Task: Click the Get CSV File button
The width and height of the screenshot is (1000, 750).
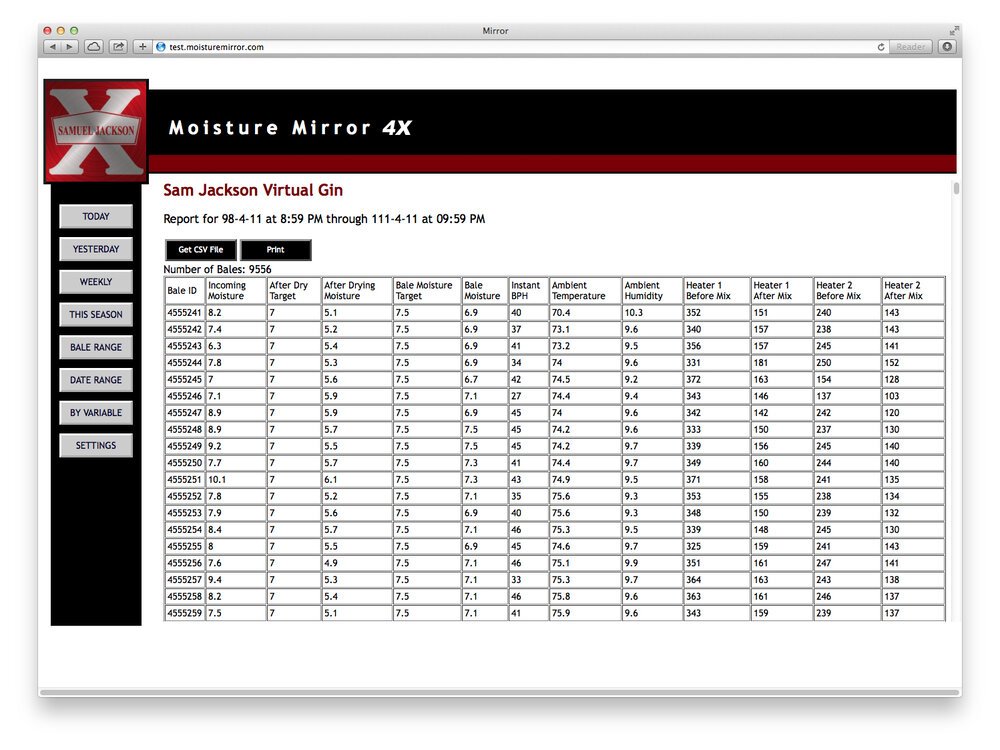Action: tap(200, 249)
